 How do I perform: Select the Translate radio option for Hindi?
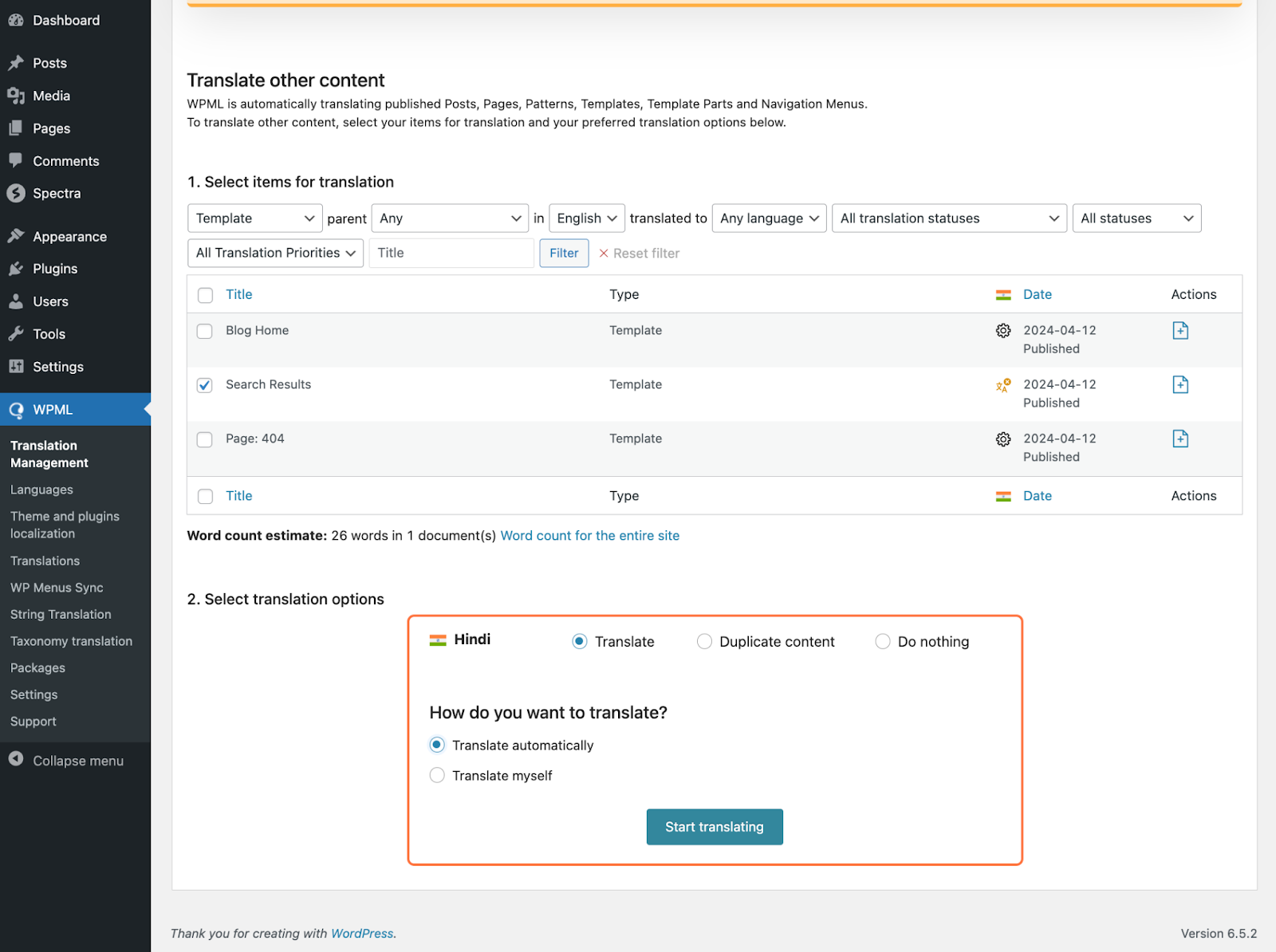[x=580, y=642]
